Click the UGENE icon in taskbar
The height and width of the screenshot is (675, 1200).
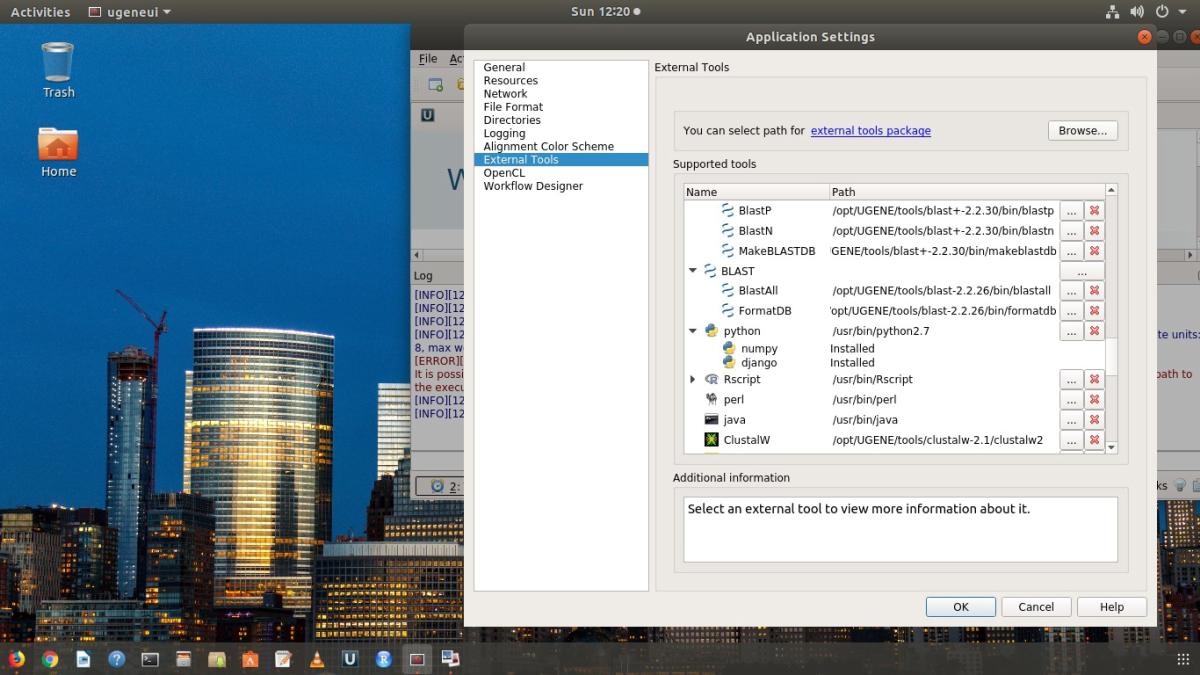point(350,659)
